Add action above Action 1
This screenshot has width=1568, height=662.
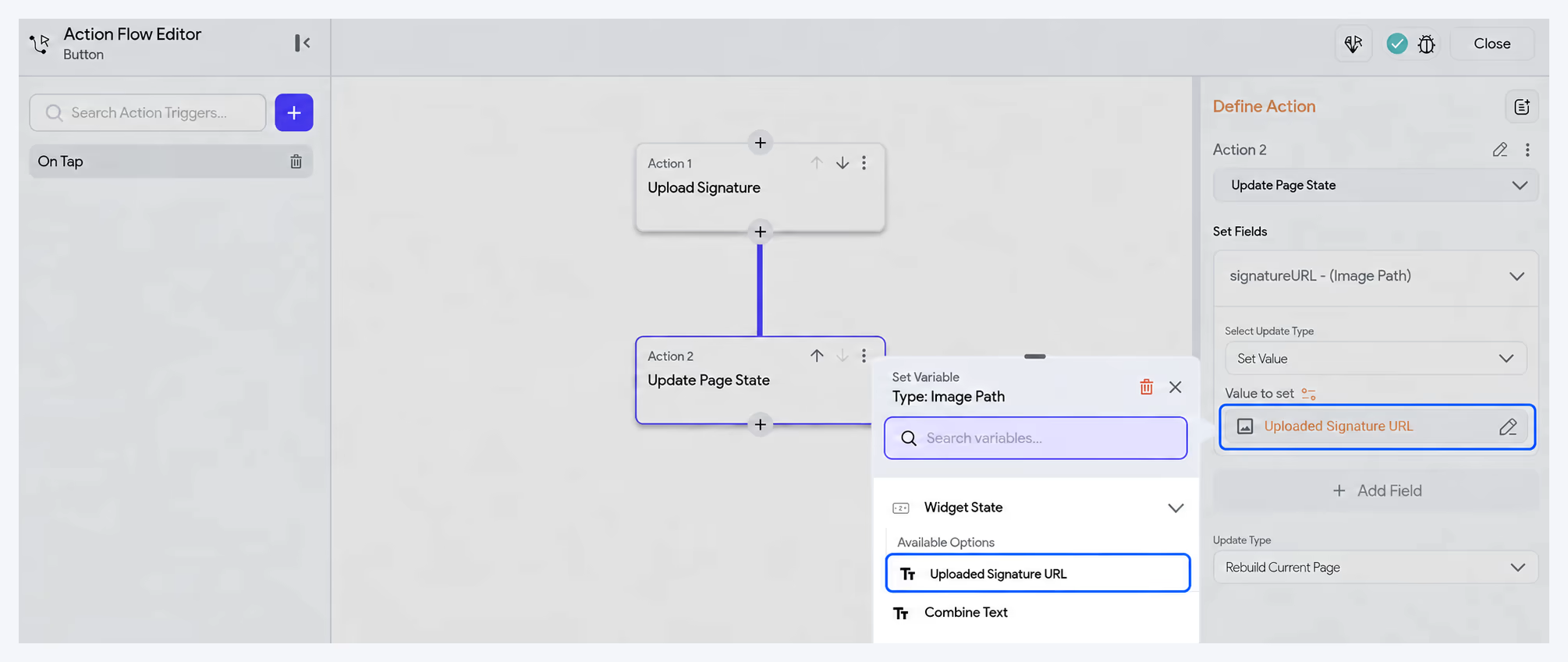click(x=760, y=143)
